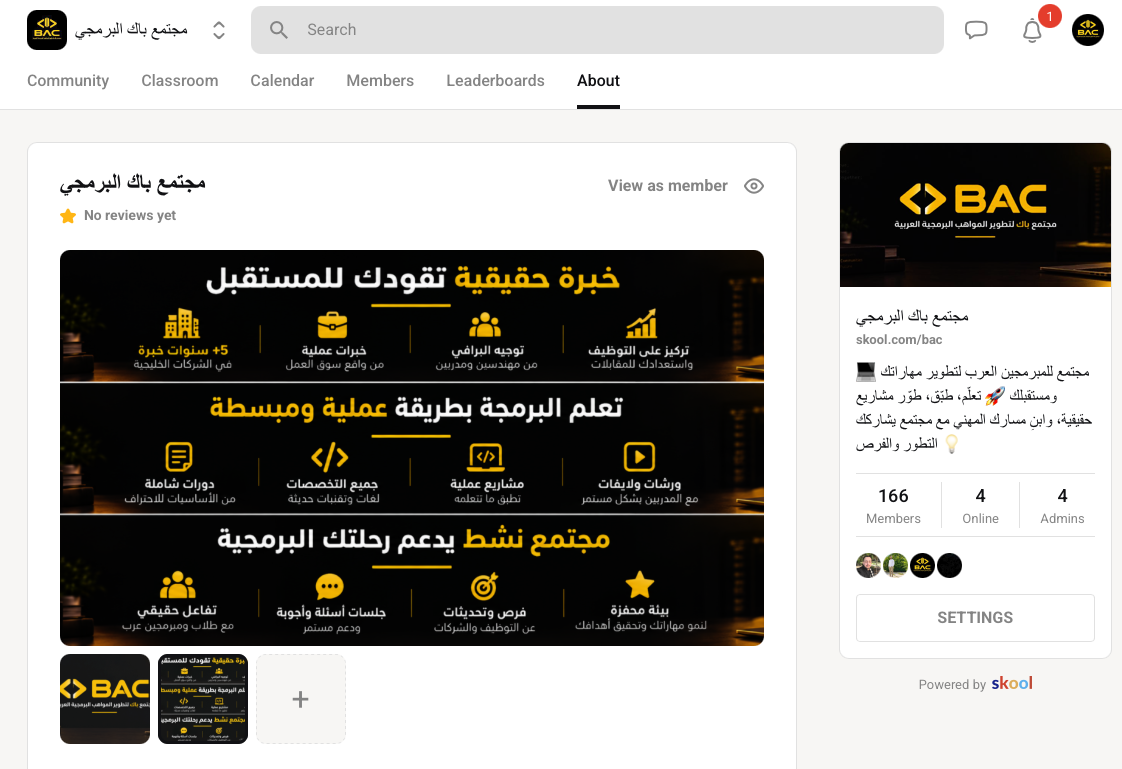Select the second banner thumbnail
This screenshot has width=1122, height=769.
click(x=203, y=699)
